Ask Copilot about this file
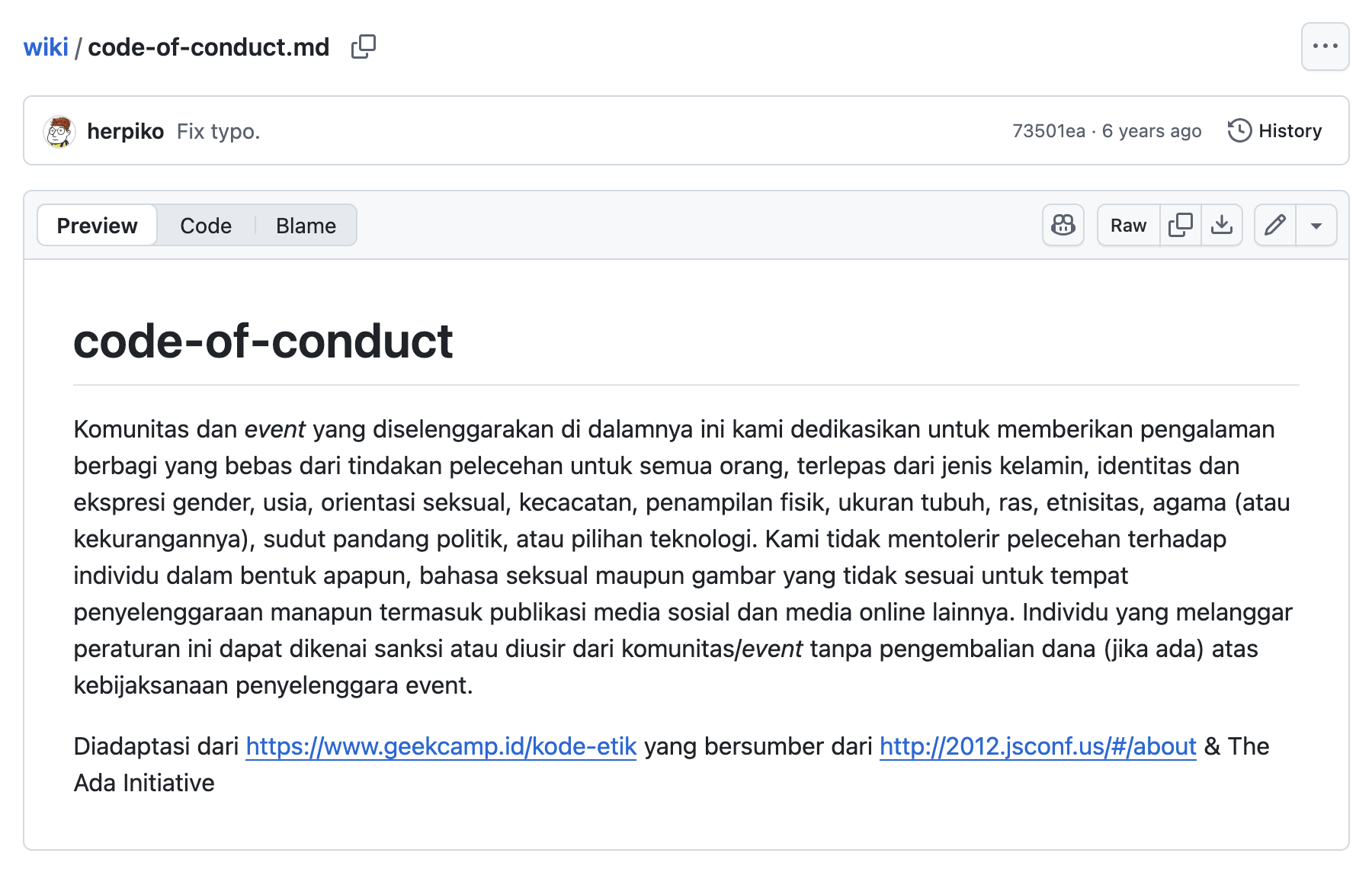Viewport: 1372px width, 869px height. click(1063, 226)
